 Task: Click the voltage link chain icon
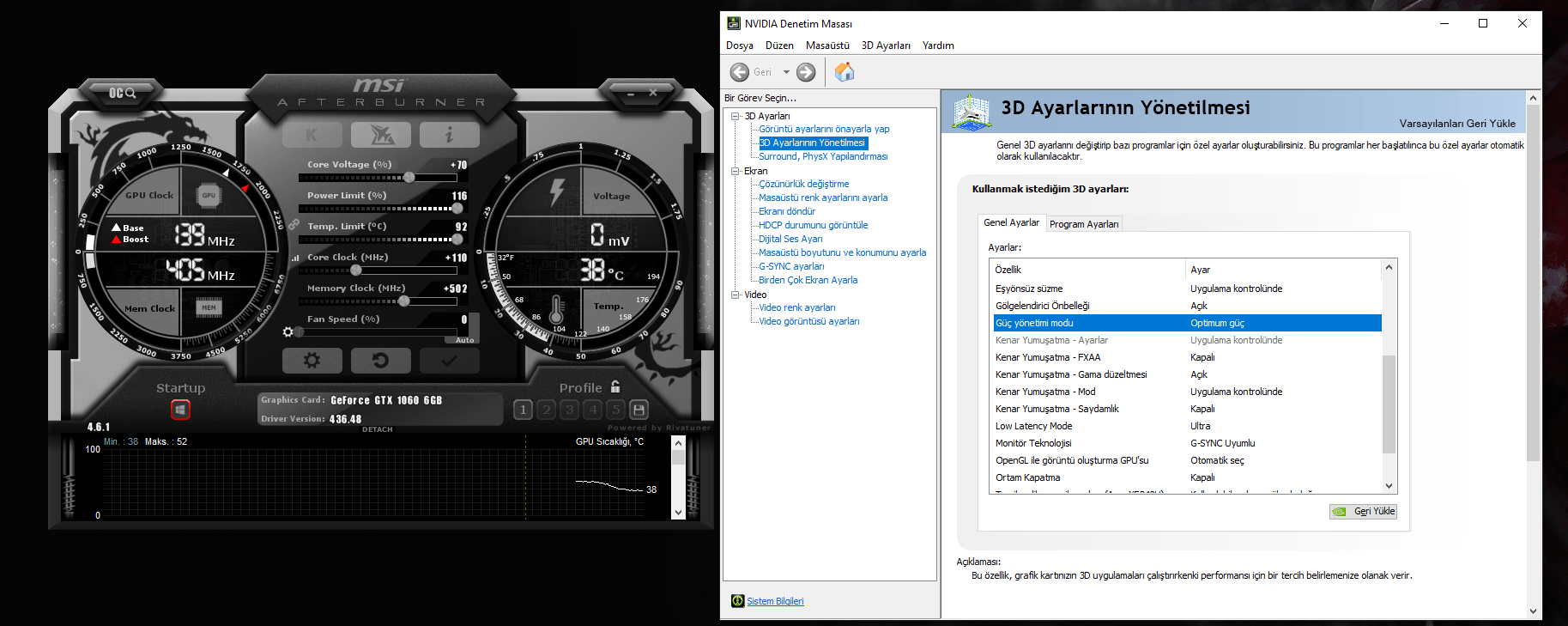[x=294, y=225]
